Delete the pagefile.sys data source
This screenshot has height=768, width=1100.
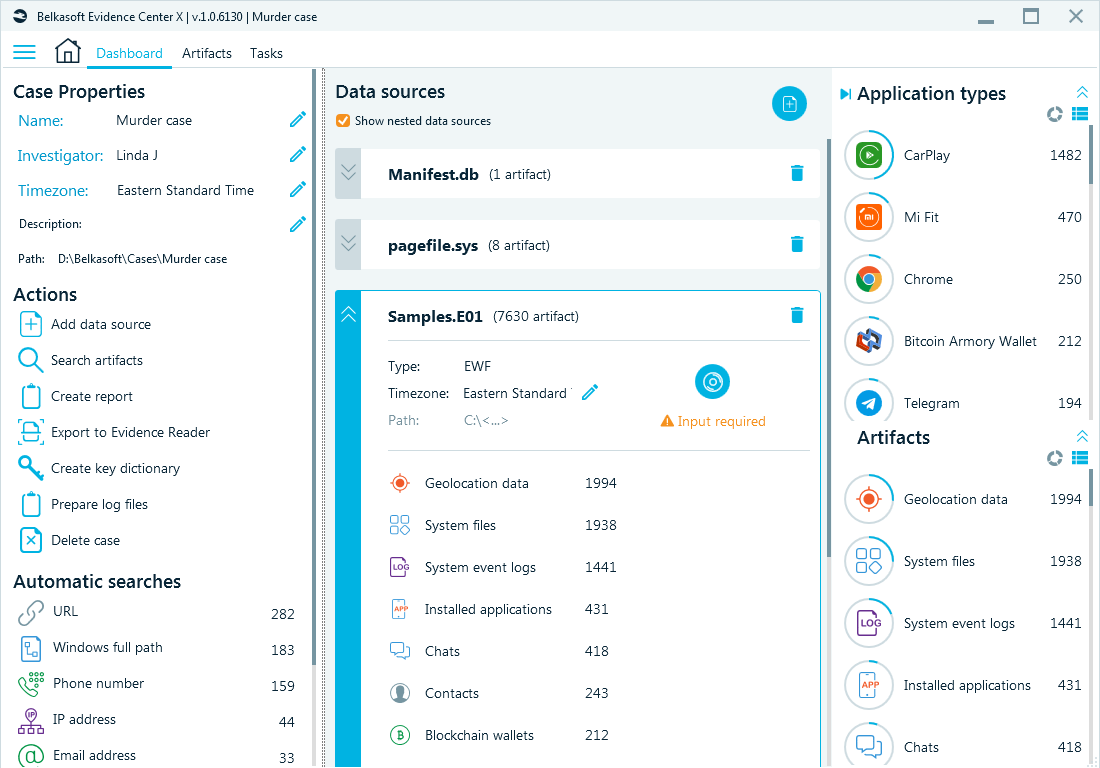[797, 244]
